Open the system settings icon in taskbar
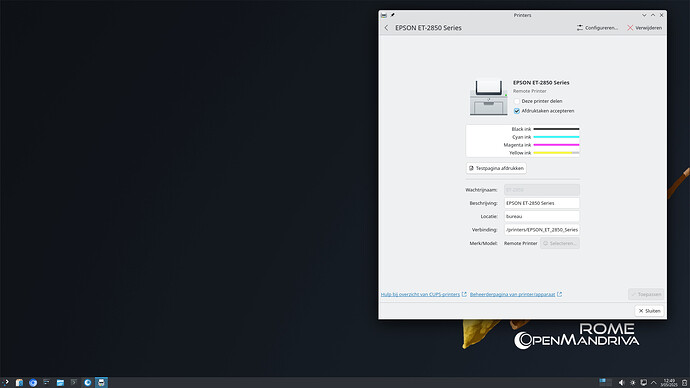 coord(46,382)
